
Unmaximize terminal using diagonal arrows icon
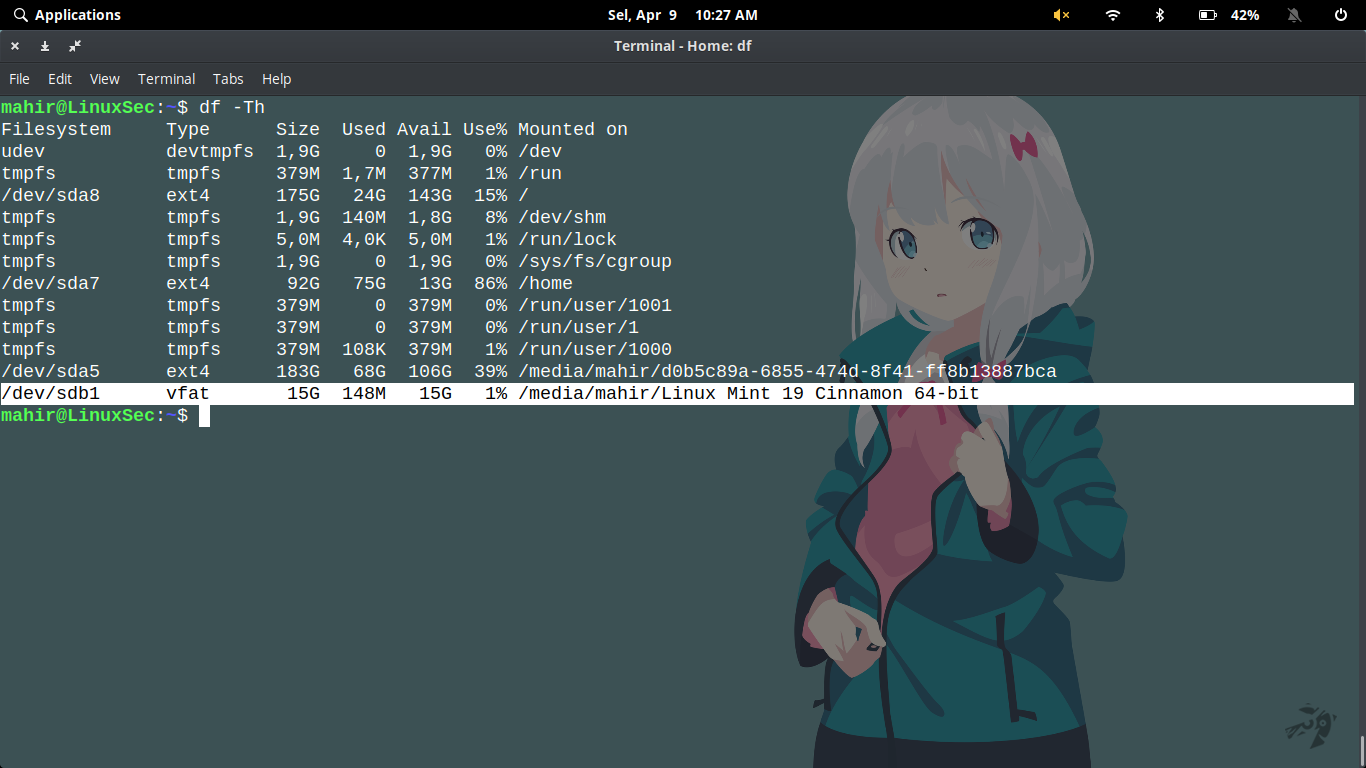click(x=75, y=46)
